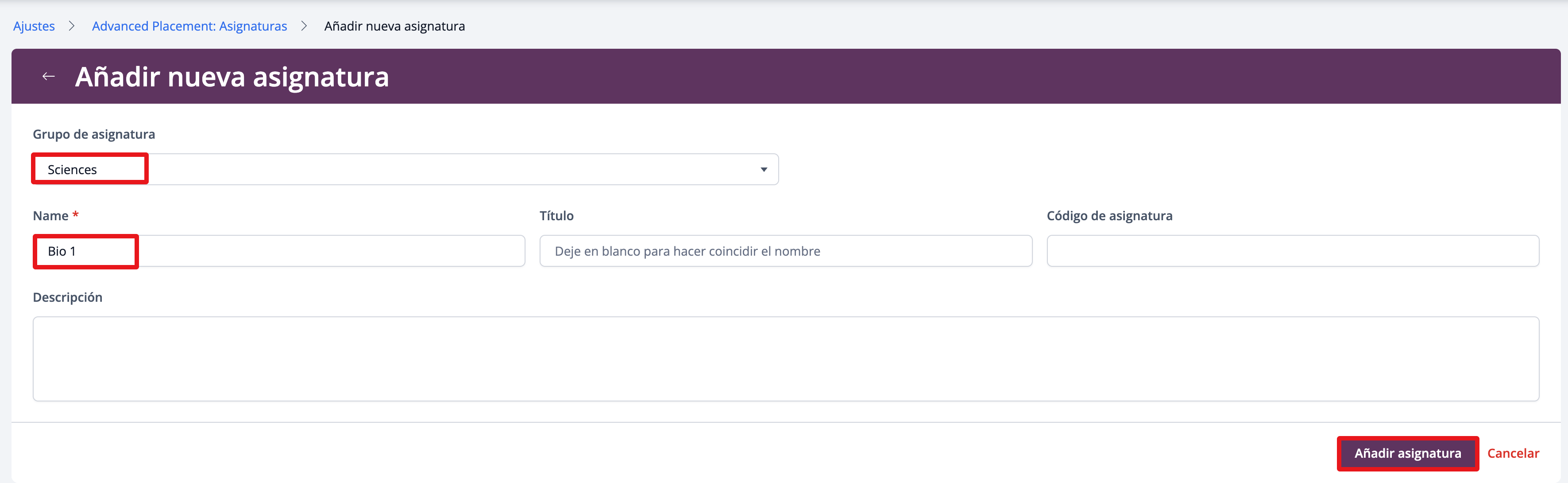
Task: Click the Código de asignatura label
Action: click(1109, 216)
